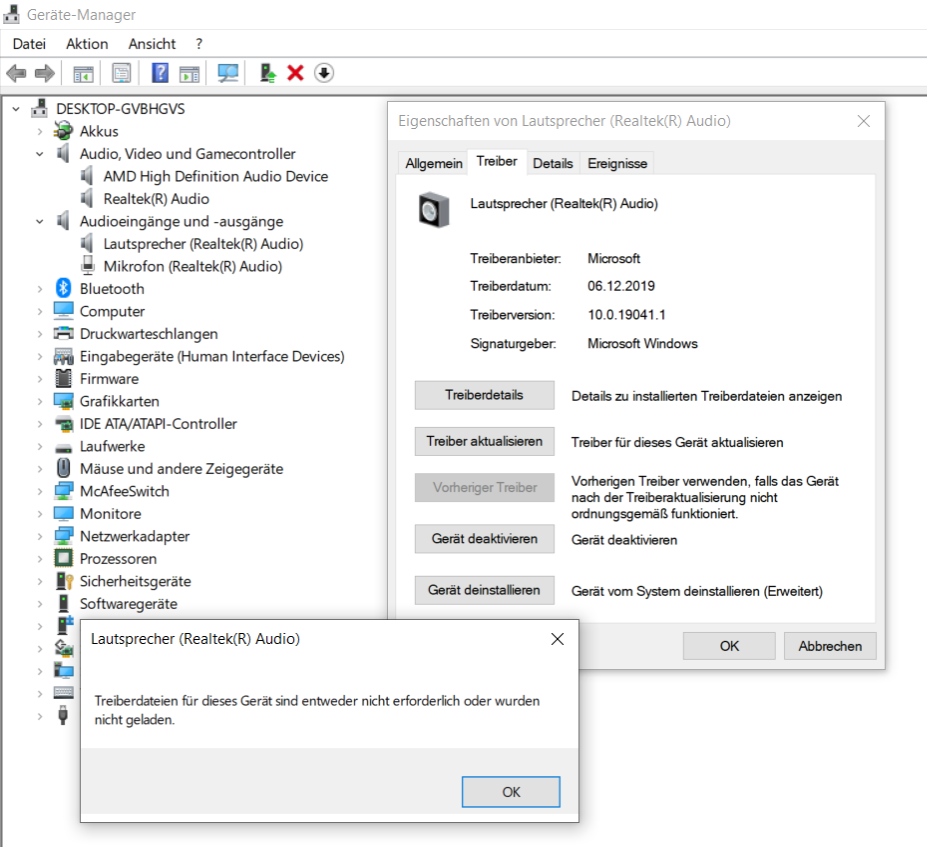Click the Bluetooth icon in device tree
Screen dimensions: 927x847
tap(63, 289)
